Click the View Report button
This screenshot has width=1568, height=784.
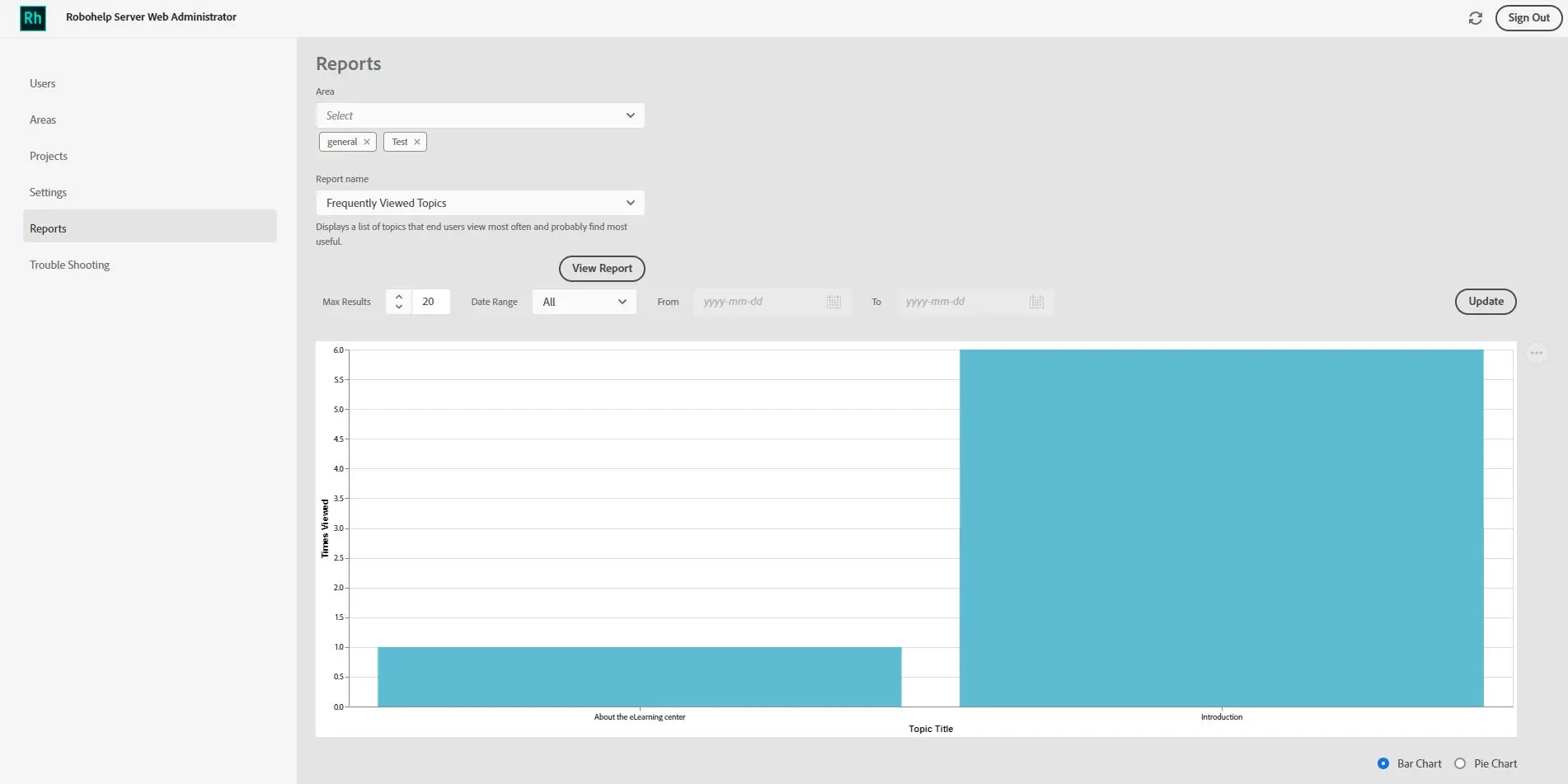(x=602, y=268)
